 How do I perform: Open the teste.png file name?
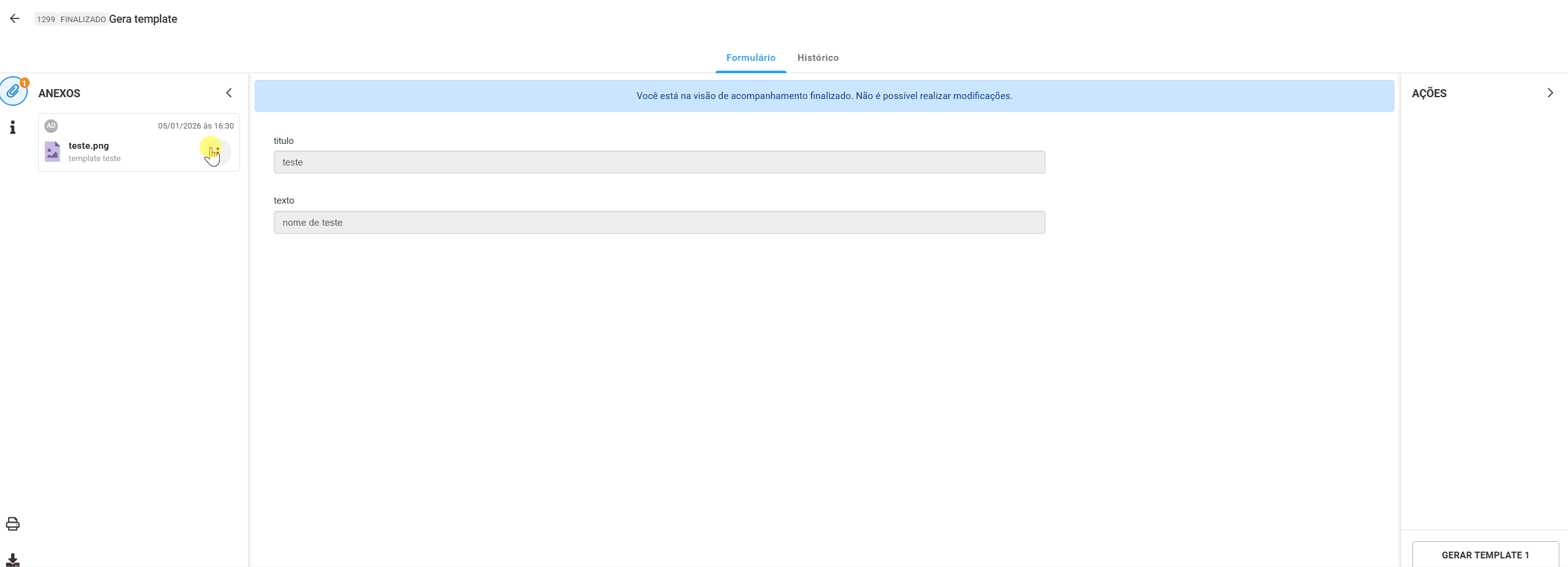coord(89,146)
